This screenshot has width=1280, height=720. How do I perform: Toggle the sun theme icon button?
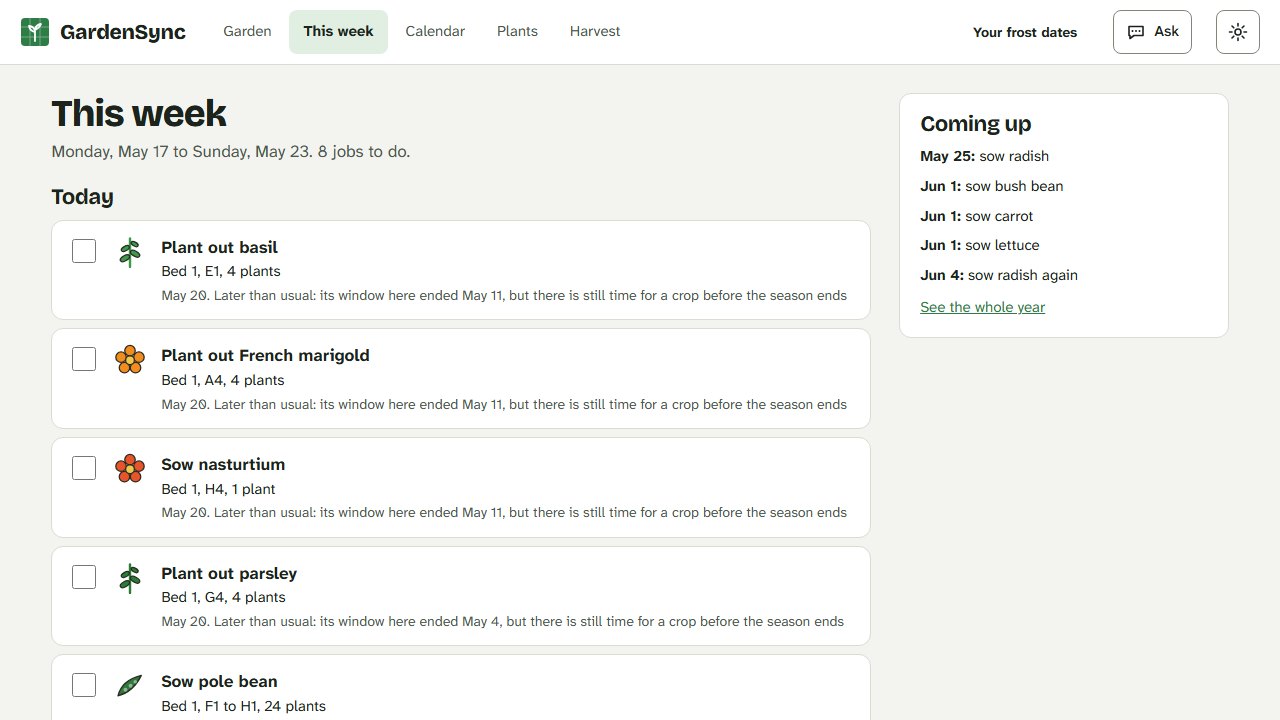coord(1238,32)
